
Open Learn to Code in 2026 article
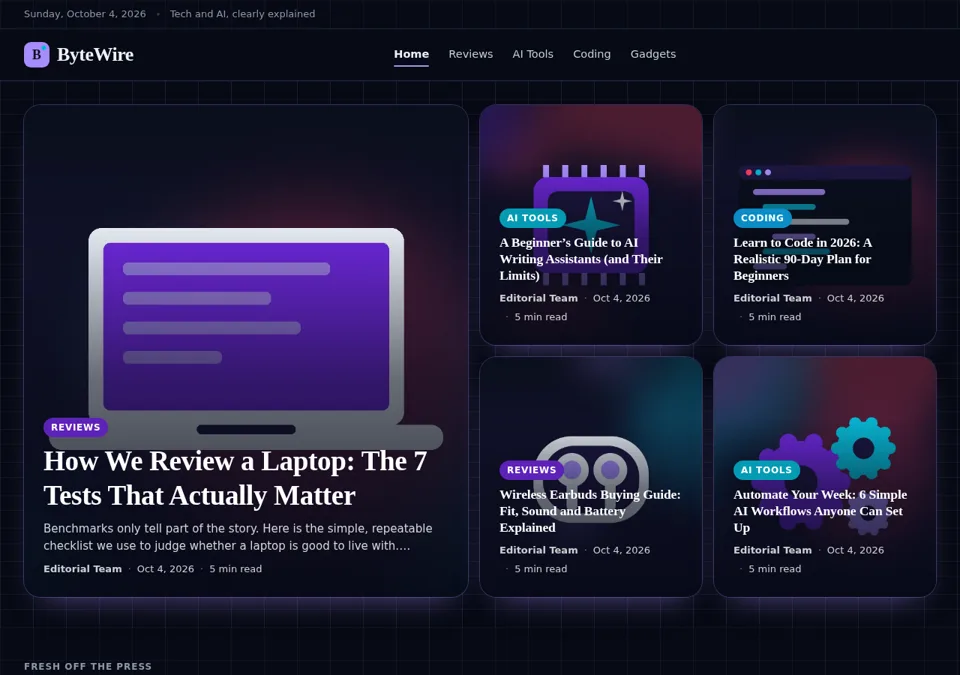803,259
